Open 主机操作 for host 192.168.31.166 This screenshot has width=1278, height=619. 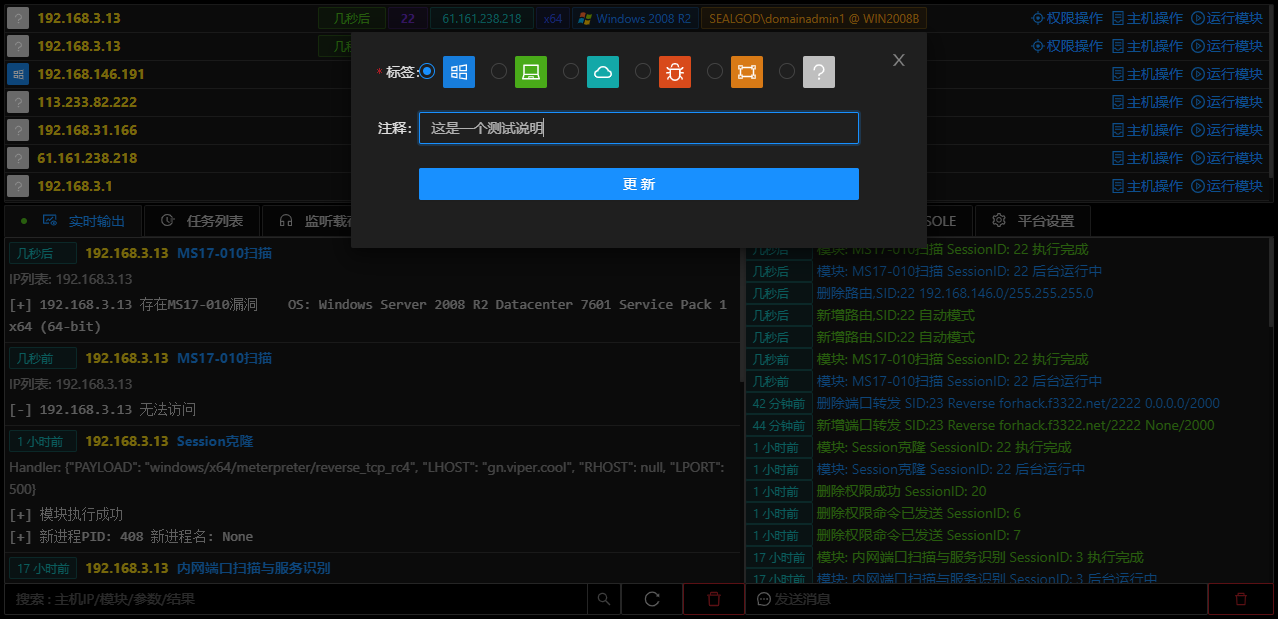pyautogui.click(x=1147, y=130)
